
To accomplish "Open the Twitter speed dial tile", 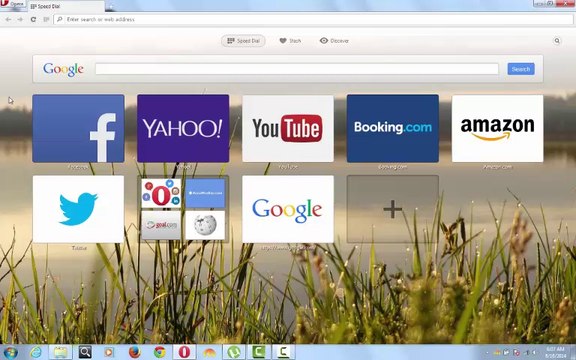I will pos(78,209).
